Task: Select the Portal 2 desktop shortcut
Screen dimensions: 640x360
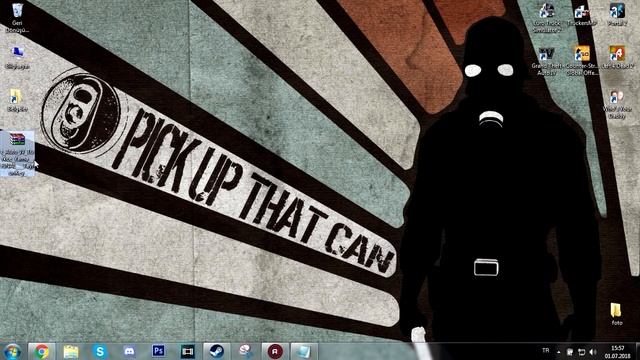Action: 617,15
